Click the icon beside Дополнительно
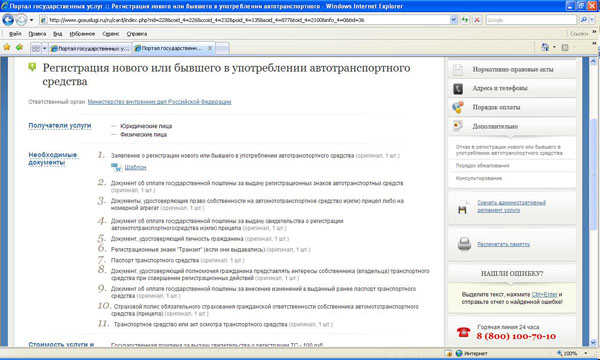The width and height of the screenshot is (600, 360). click(458, 125)
